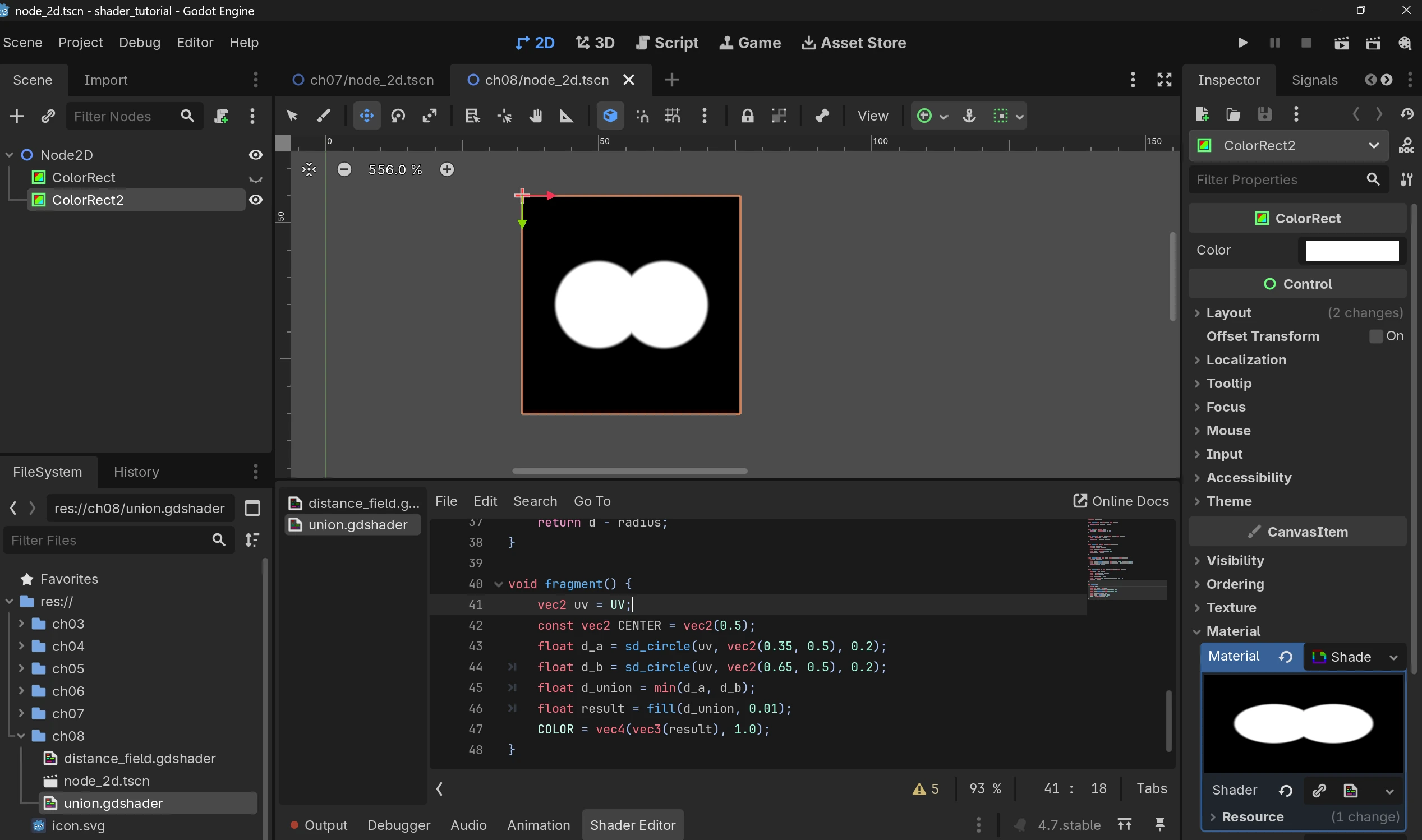The width and height of the screenshot is (1422, 840).
Task: Open the Online Docs link
Action: click(x=1121, y=501)
